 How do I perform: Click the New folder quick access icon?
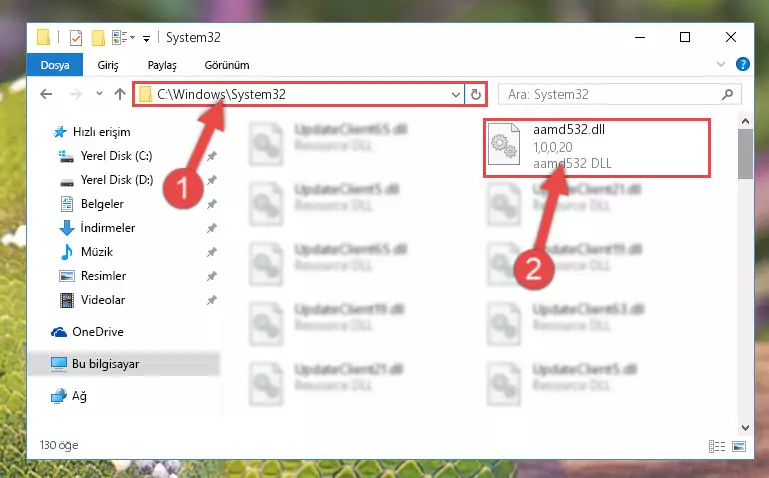point(98,38)
